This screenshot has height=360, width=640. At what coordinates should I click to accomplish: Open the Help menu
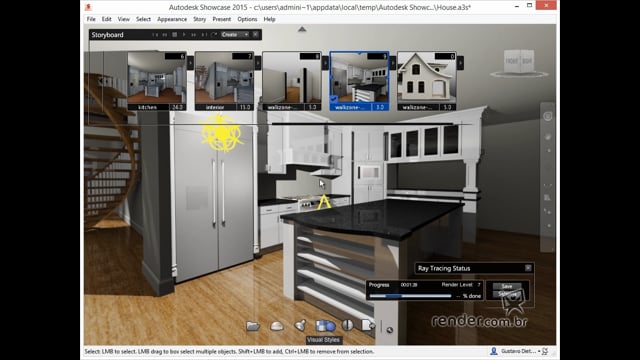tap(269, 19)
